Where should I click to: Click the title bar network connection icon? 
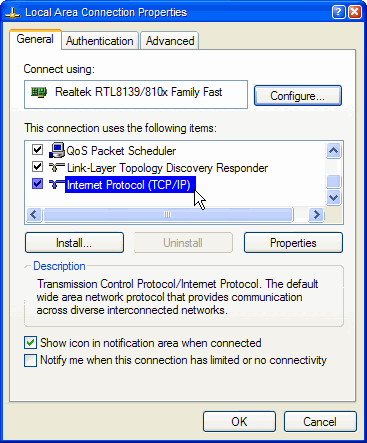click(x=12, y=13)
